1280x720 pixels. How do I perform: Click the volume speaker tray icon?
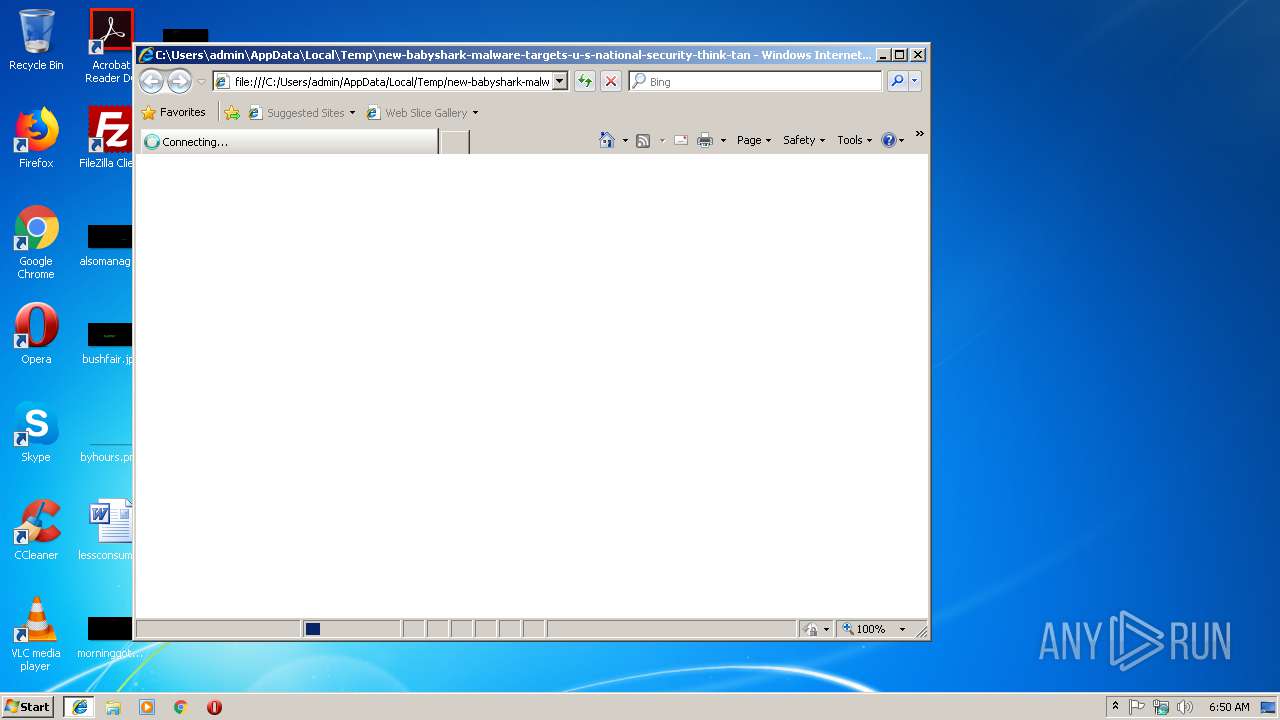(x=1185, y=707)
